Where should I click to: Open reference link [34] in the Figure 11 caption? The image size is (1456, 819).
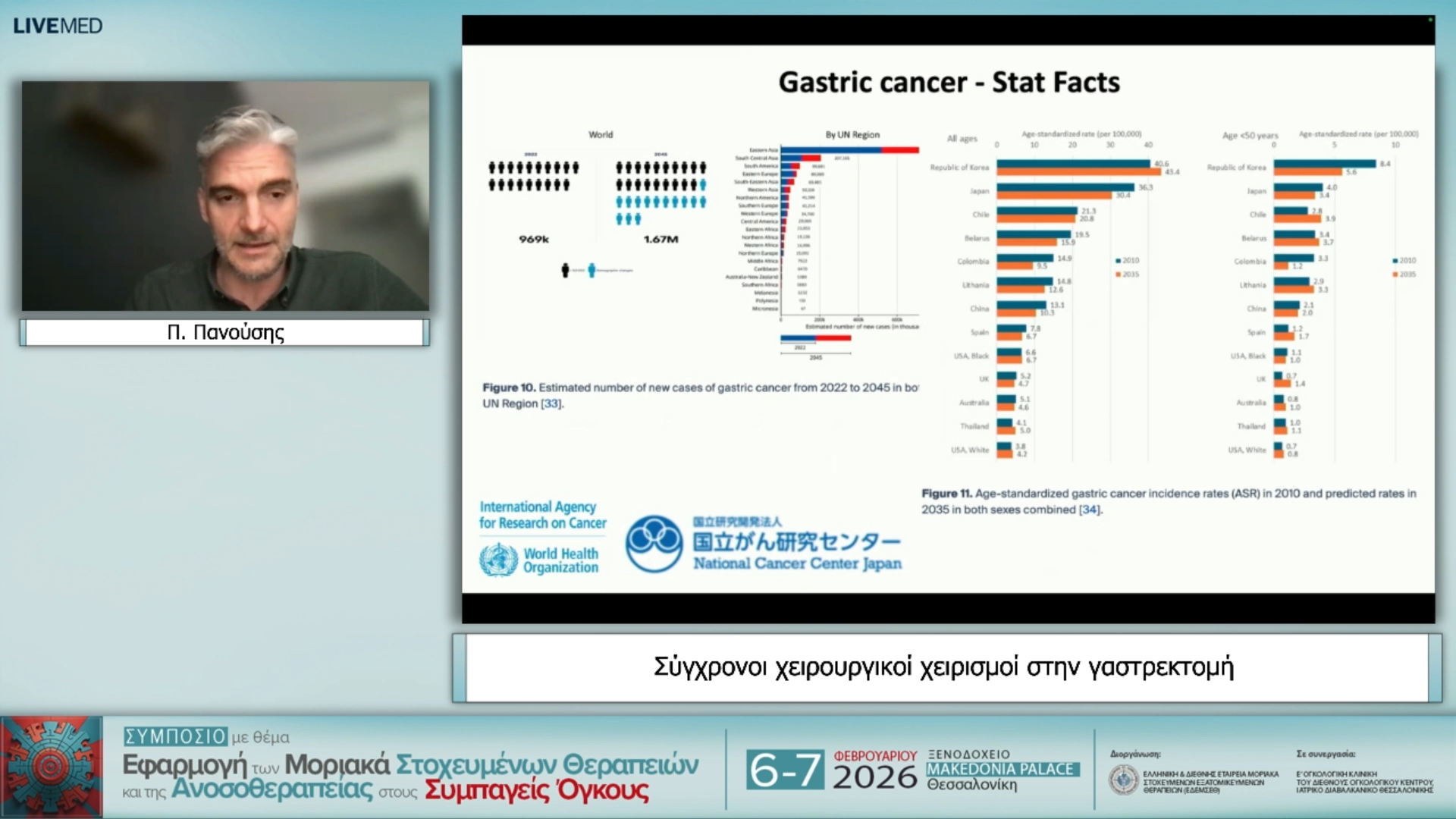[1090, 510]
